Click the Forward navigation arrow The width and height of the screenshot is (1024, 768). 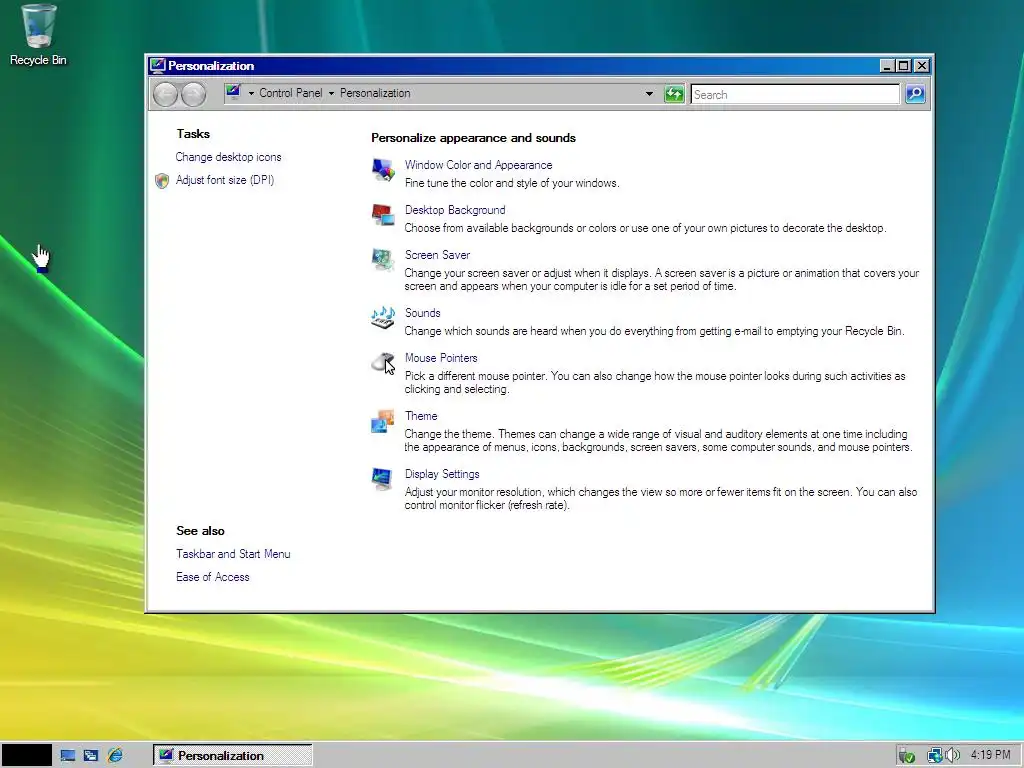tap(193, 95)
